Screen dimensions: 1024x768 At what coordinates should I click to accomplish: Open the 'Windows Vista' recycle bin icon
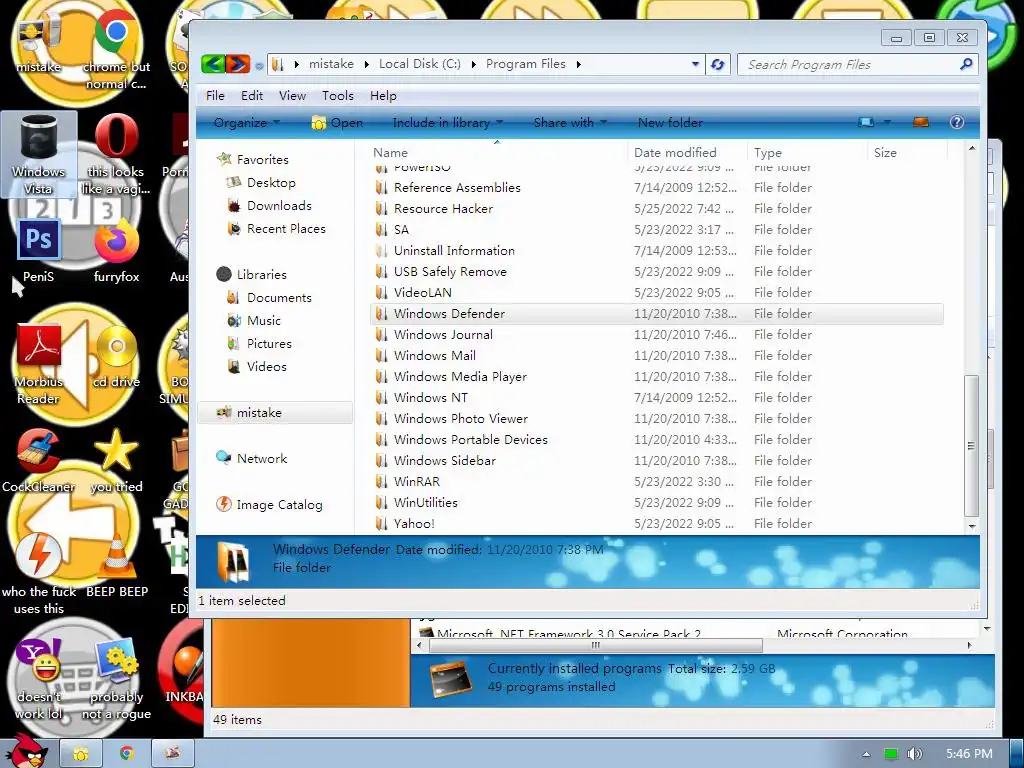click(x=39, y=154)
